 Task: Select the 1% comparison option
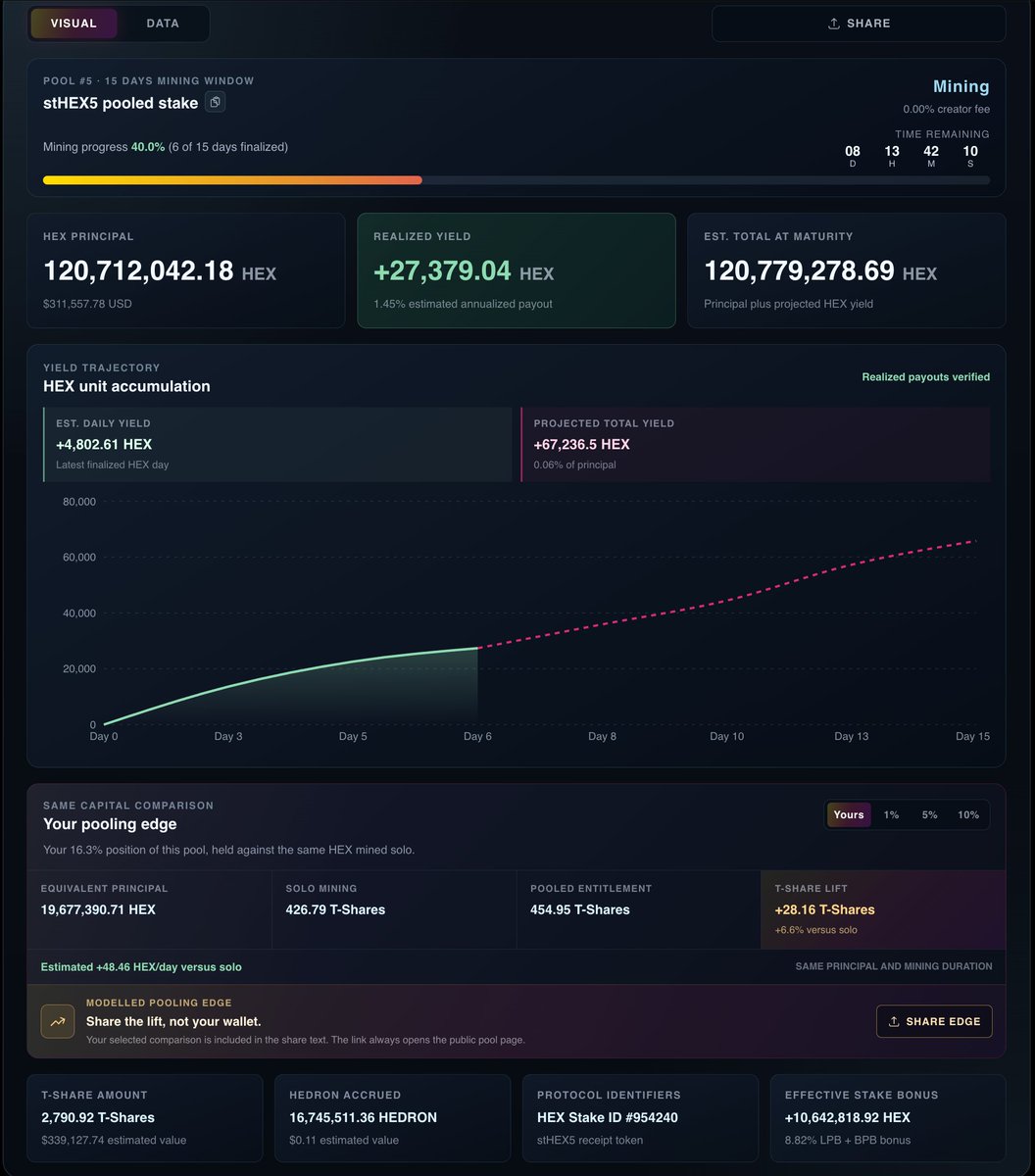click(x=891, y=815)
